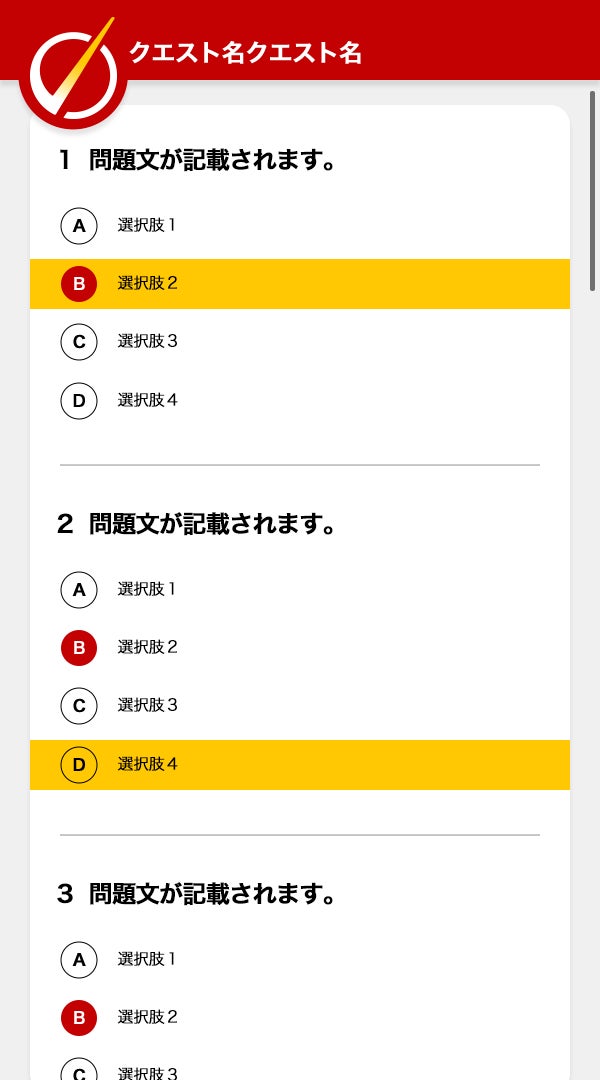Viewport: 600px width, 1080px height.
Task: Click 選択肢１ text in question 3
Action: (x=148, y=959)
